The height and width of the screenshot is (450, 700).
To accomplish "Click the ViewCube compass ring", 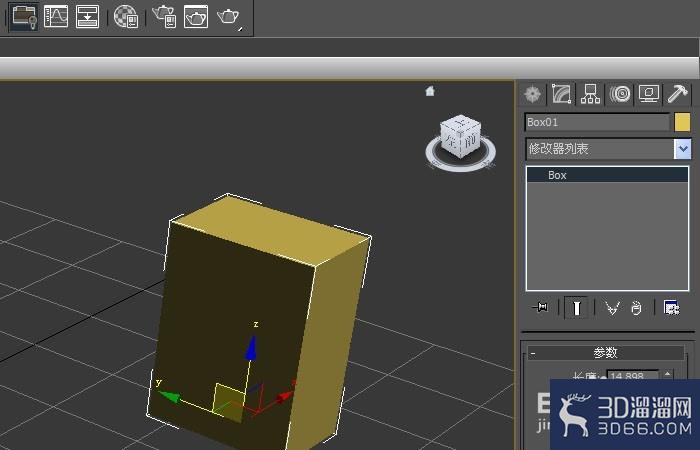I will [x=461, y=166].
